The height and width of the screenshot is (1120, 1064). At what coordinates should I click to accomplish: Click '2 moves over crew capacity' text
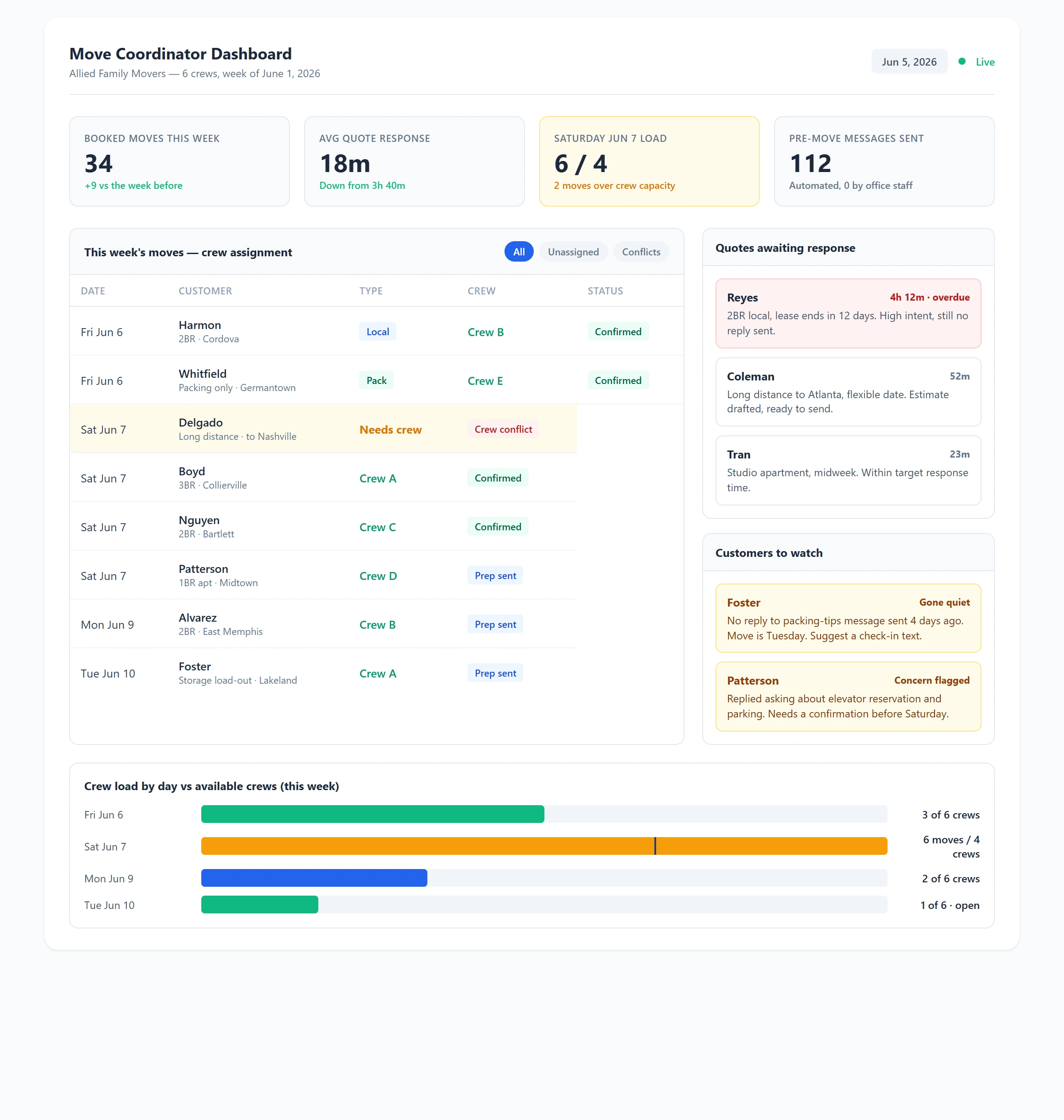614,185
